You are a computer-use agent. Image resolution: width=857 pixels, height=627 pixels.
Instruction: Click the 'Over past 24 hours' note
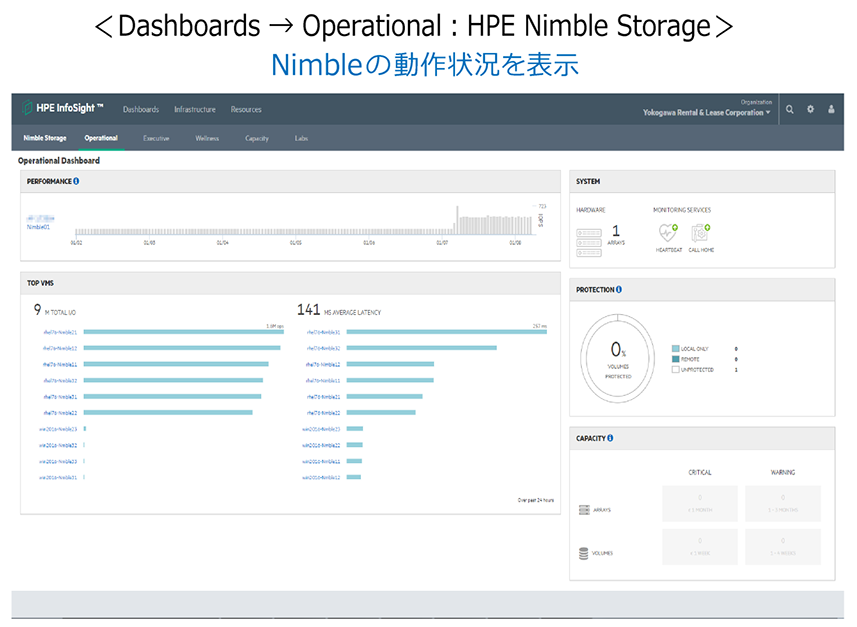tap(536, 500)
